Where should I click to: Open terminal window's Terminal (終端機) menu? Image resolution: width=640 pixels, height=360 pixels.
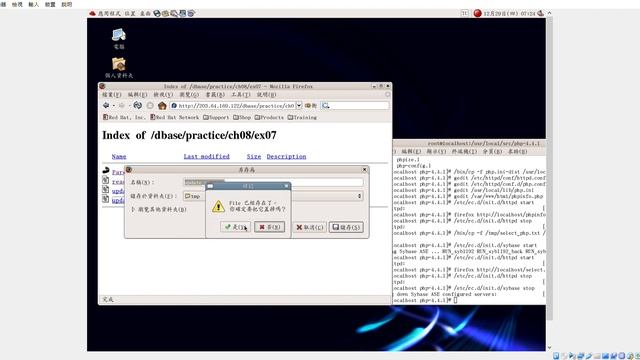[464, 151]
